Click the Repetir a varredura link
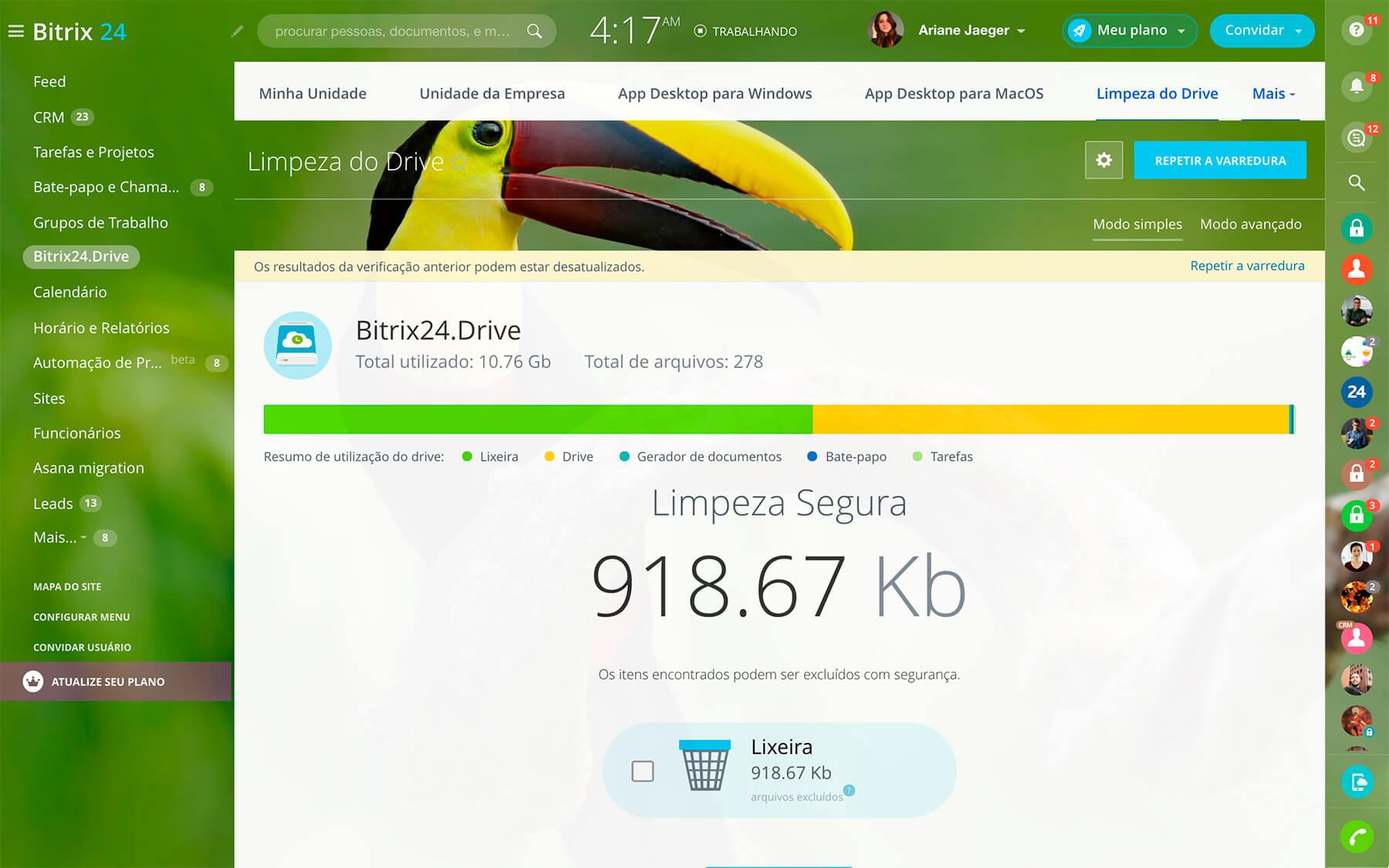 point(1247,265)
